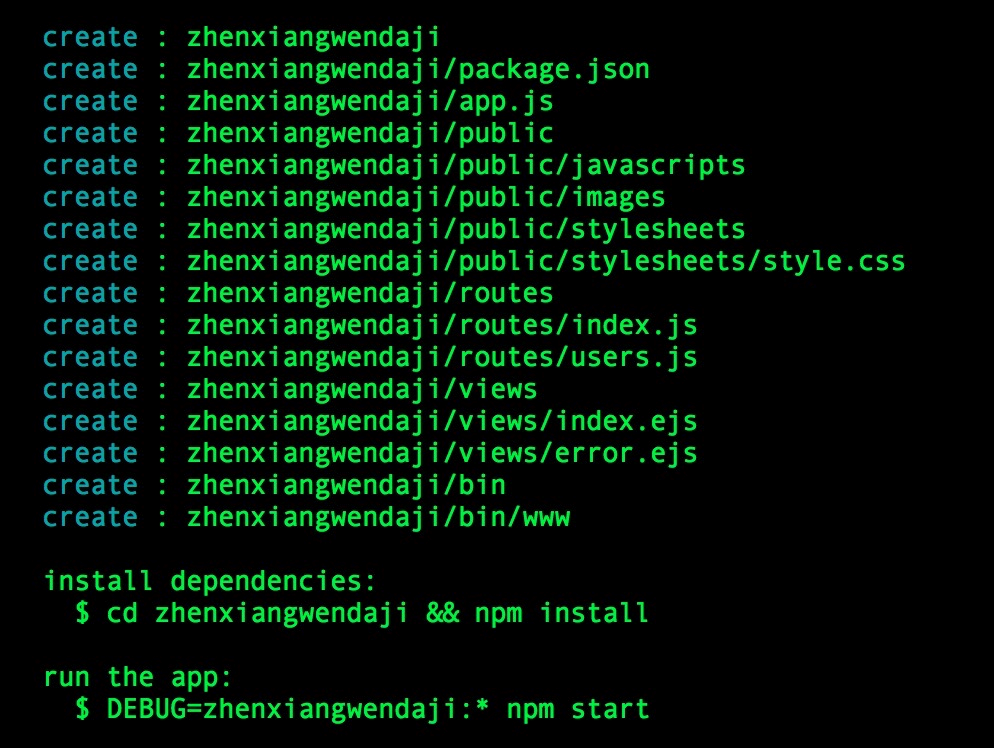
Task: Click the path 'zhenxiangwendaji/bin/www'
Action: click(378, 517)
